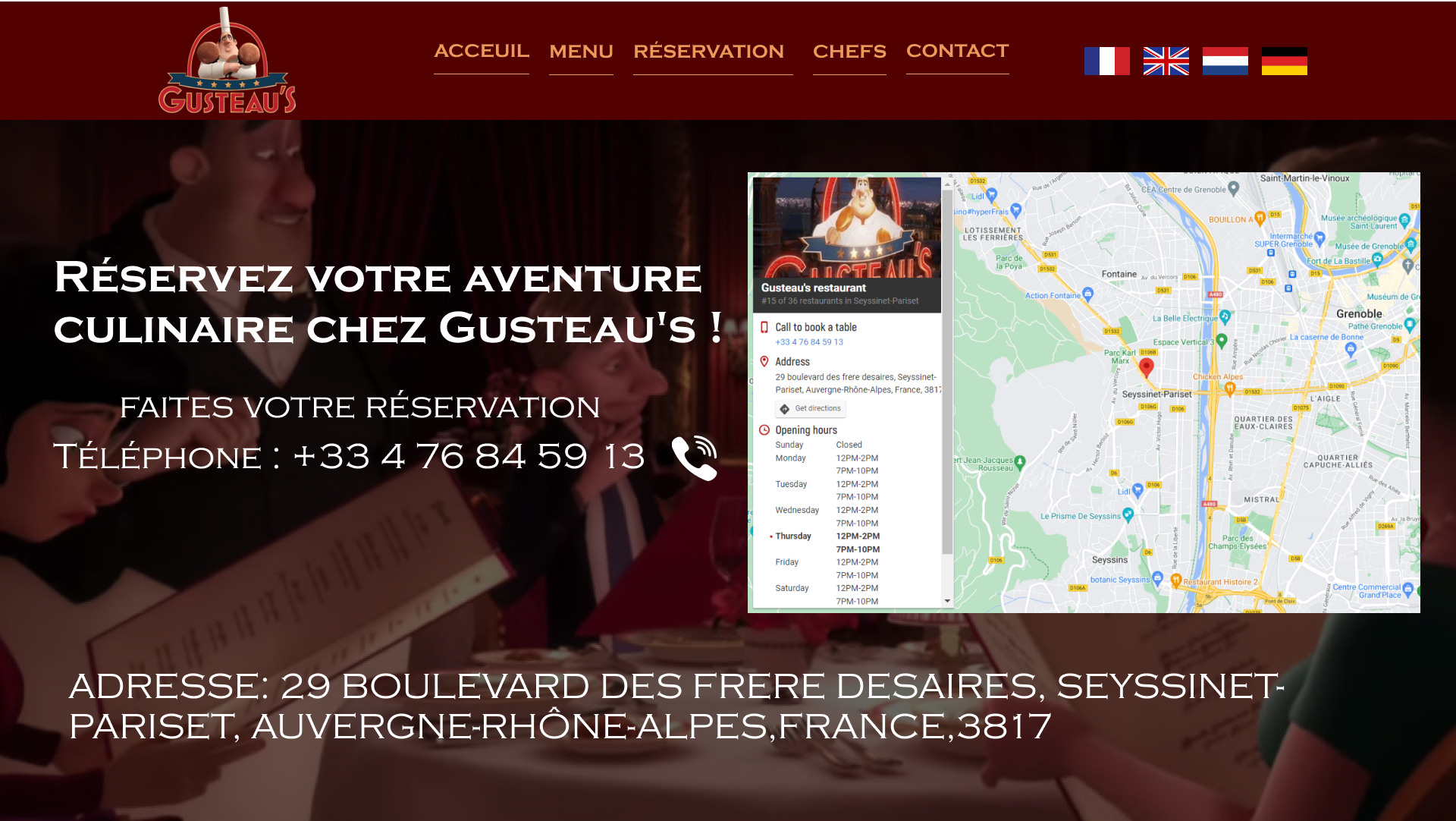The width and height of the screenshot is (1456, 821).
Task: Go to the Réservation page
Action: click(x=709, y=52)
